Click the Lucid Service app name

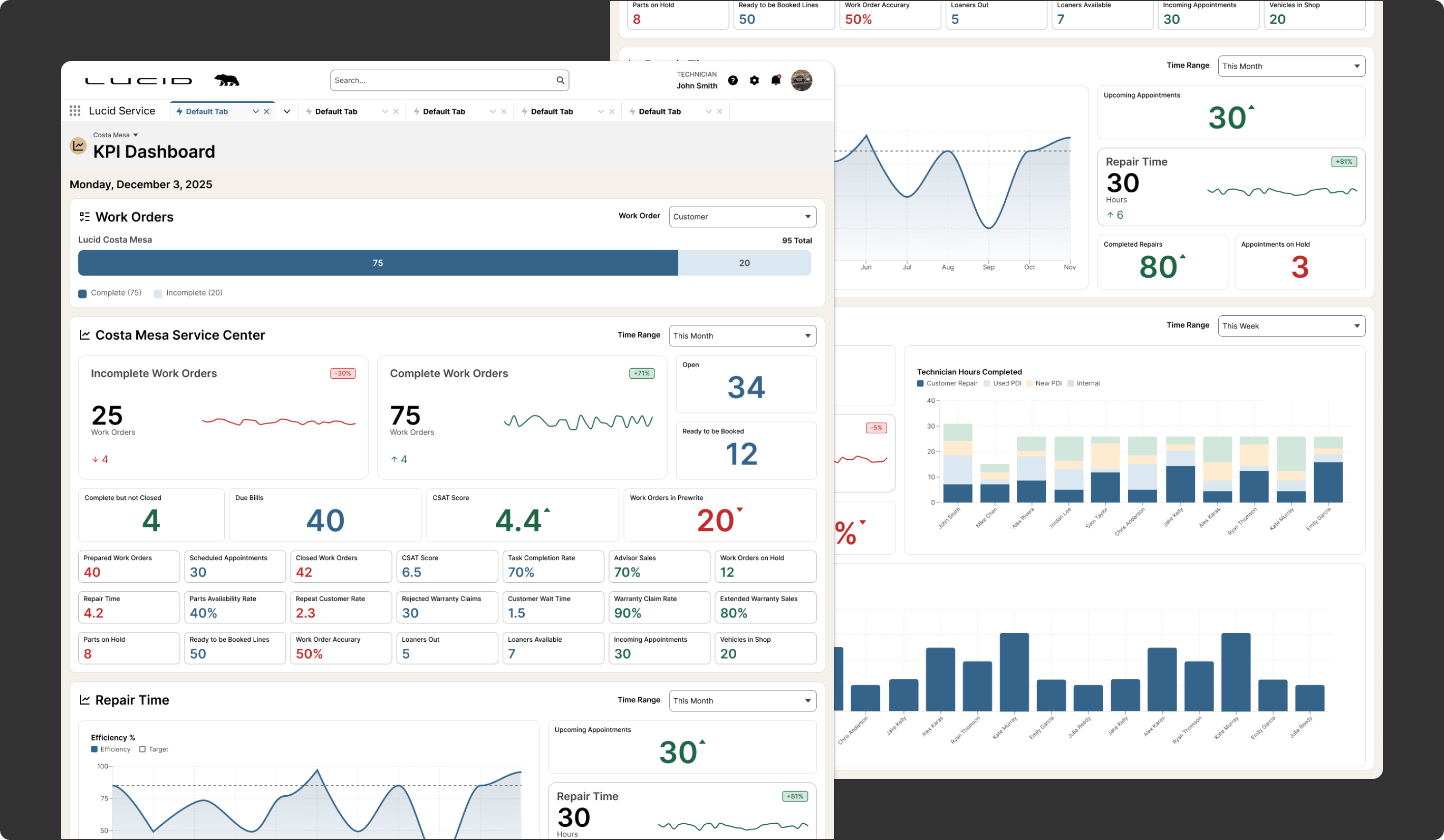pos(122,111)
